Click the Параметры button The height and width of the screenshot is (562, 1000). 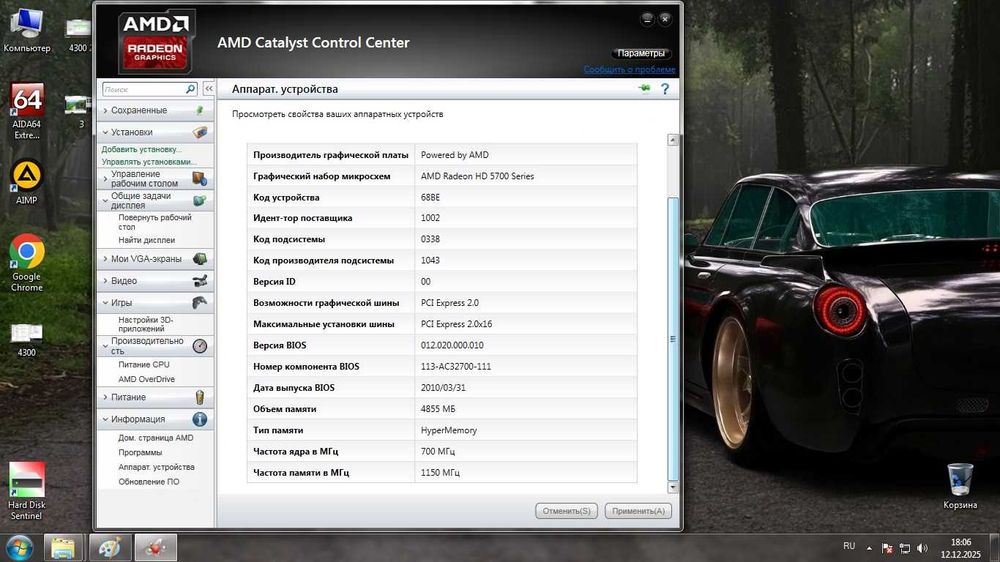point(641,54)
